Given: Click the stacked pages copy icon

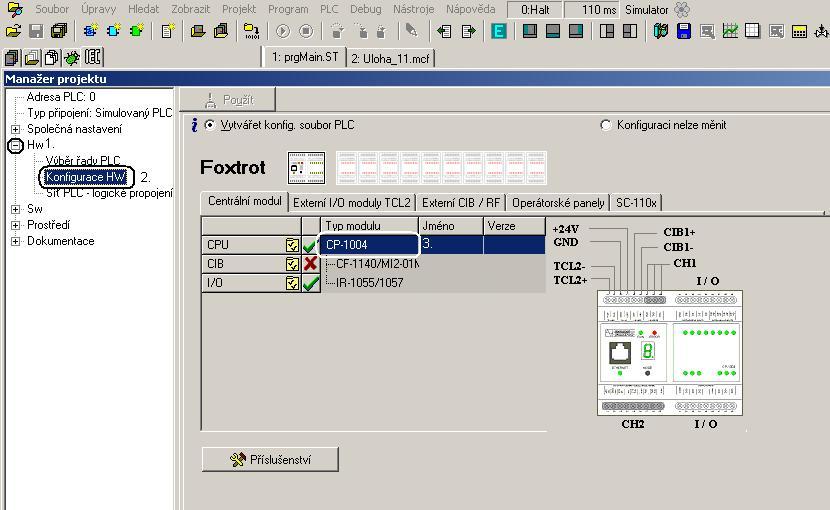Looking at the screenshot, I should point(52,57).
